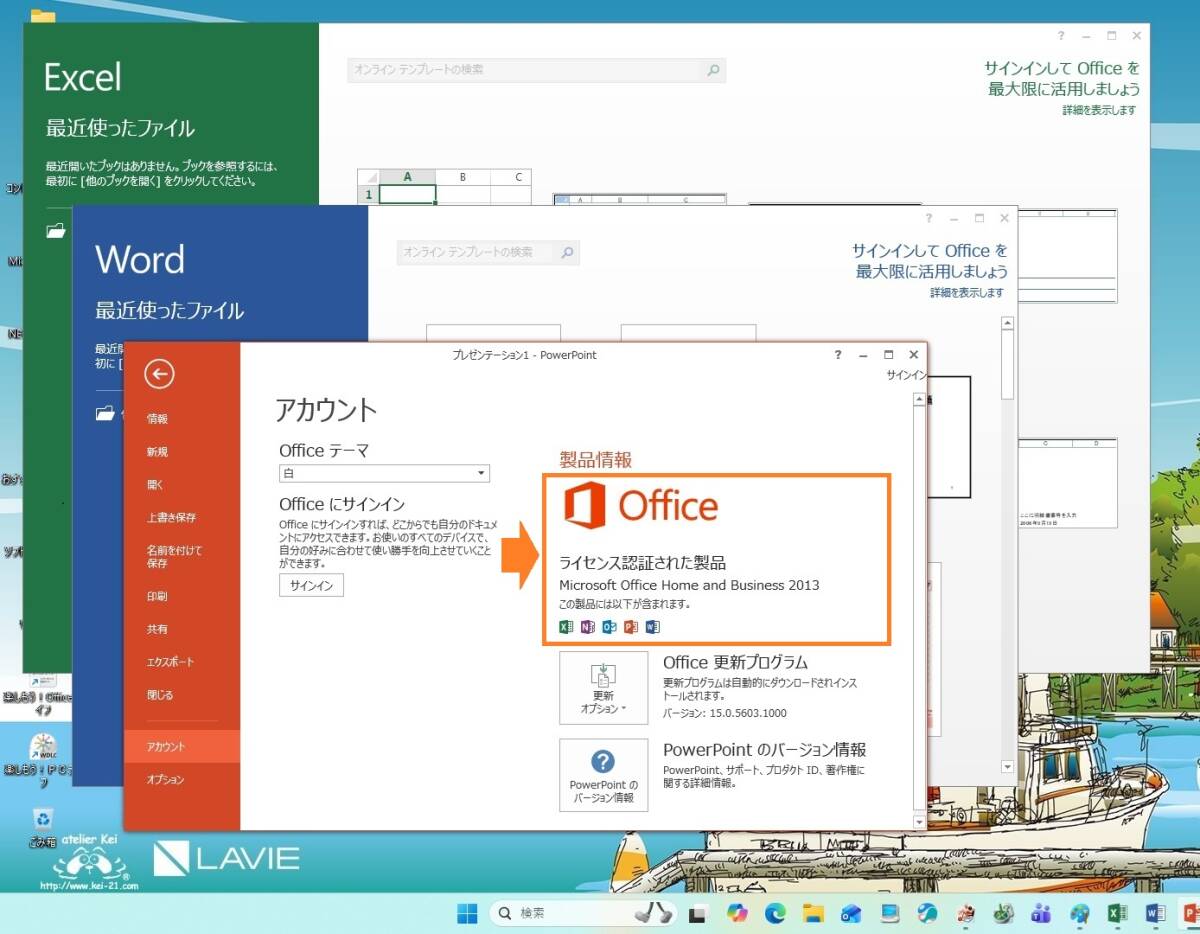
Task: Select the blank workbook thumbnail in Excel
Action: pos(444,186)
